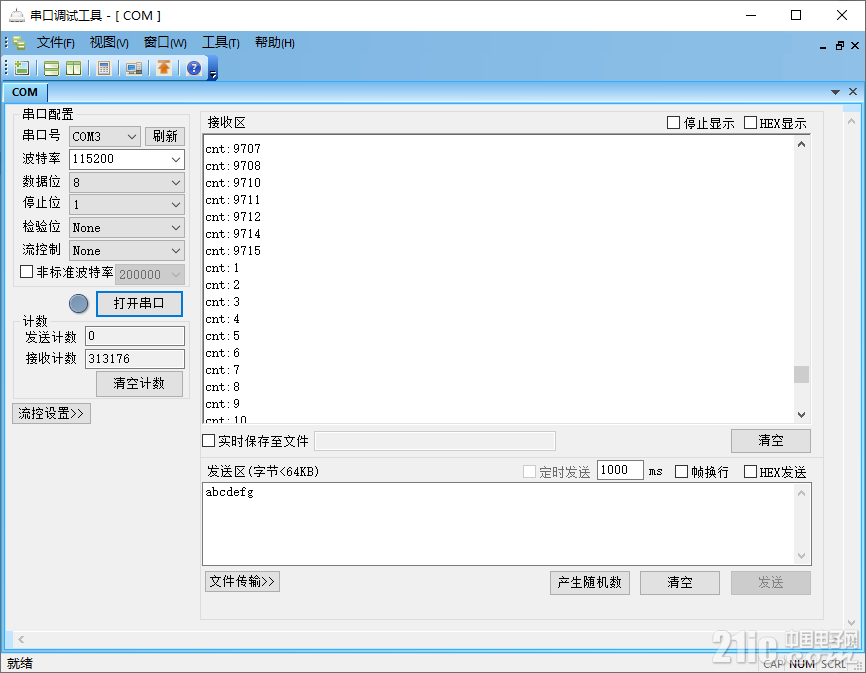This screenshot has height=673, width=866.
Task: Click the 产生随机数 button
Action: pyautogui.click(x=590, y=583)
